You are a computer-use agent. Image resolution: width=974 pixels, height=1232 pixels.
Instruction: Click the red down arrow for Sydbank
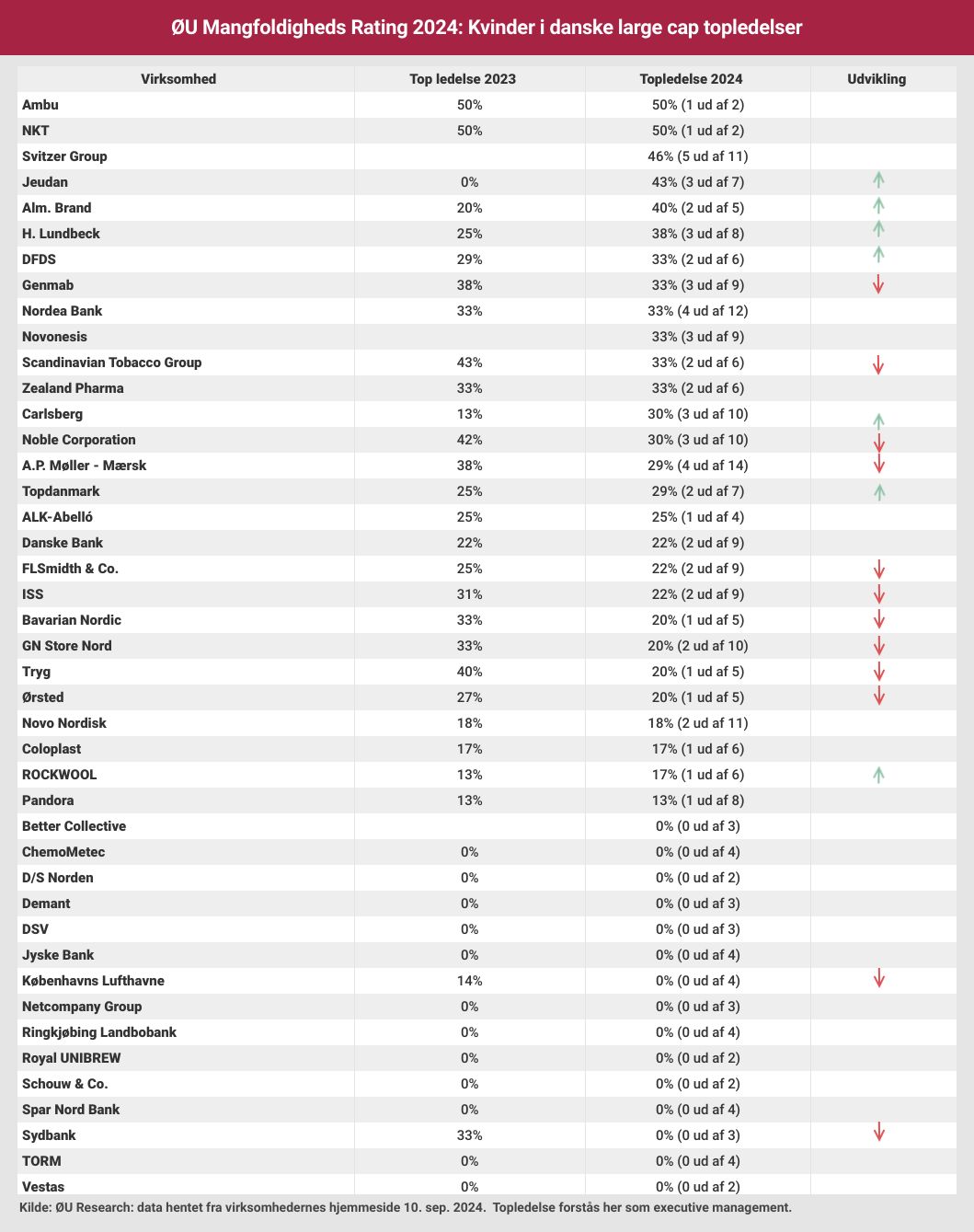point(878,1133)
